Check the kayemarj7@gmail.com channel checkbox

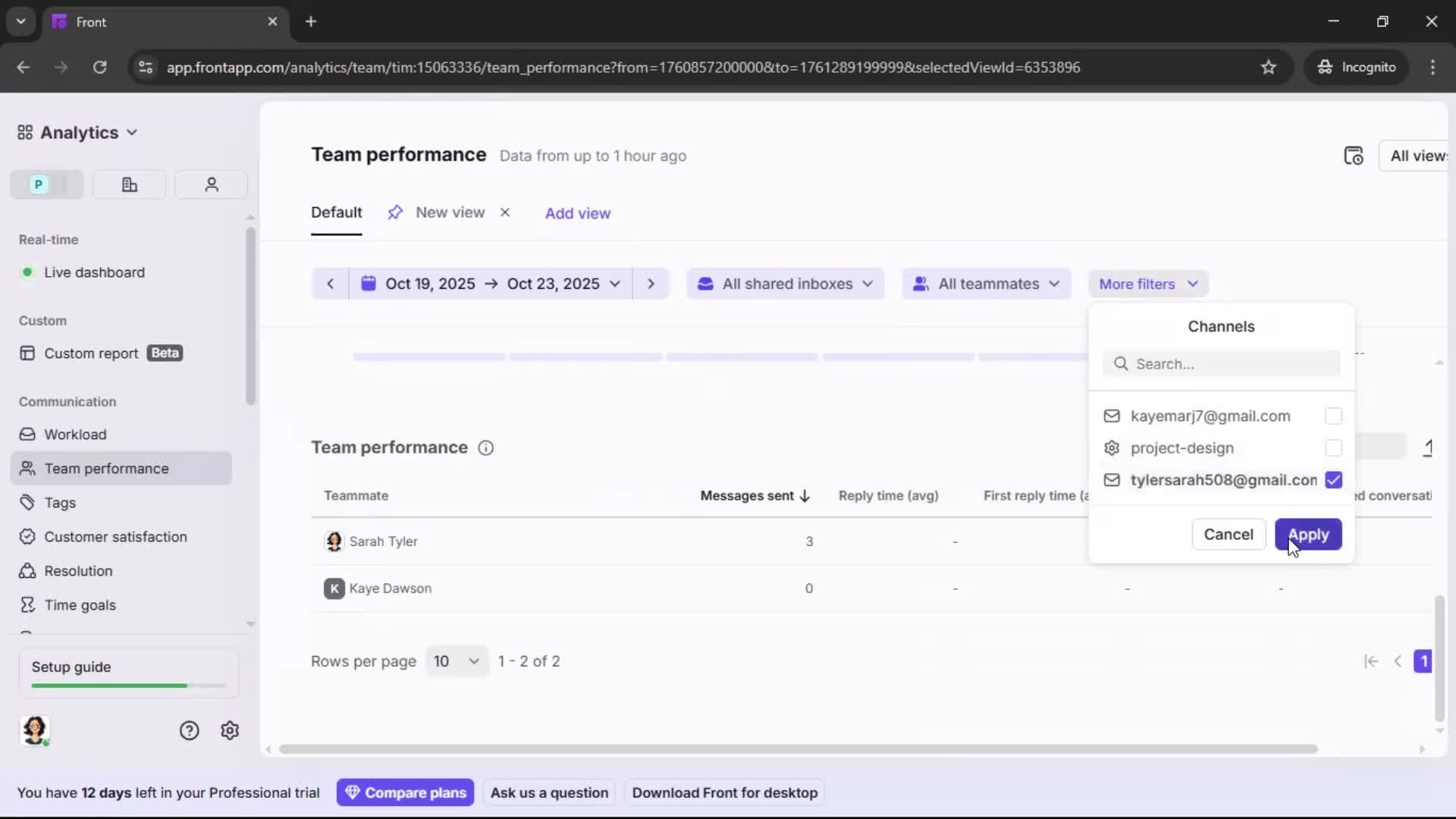(1333, 416)
